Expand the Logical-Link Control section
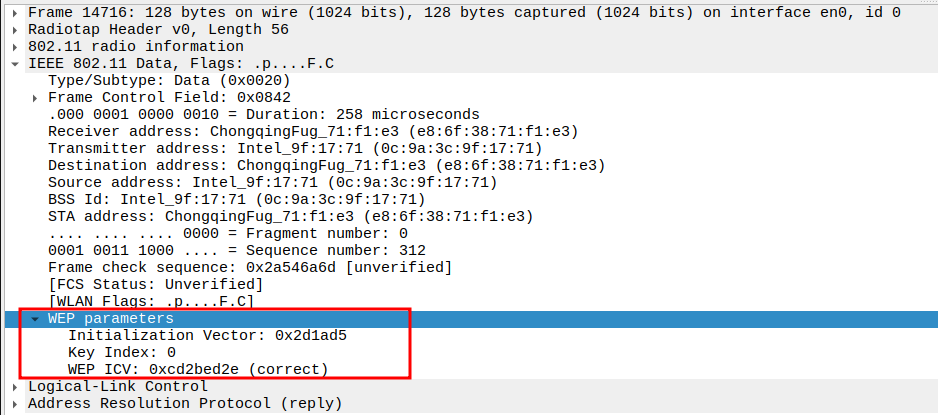Image resolution: width=938 pixels, height=415 pixels. pos(16,387)
